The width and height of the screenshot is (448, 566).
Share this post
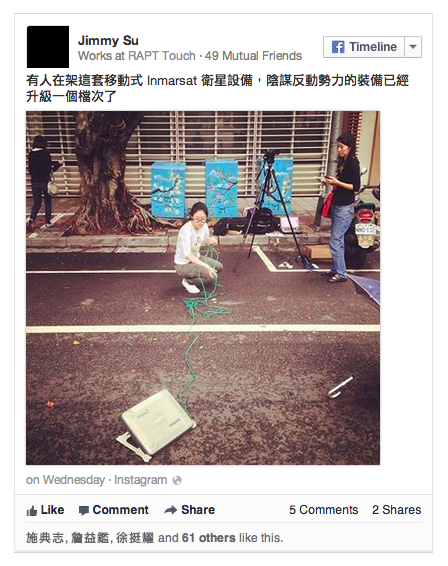click(x=198, y=510)
